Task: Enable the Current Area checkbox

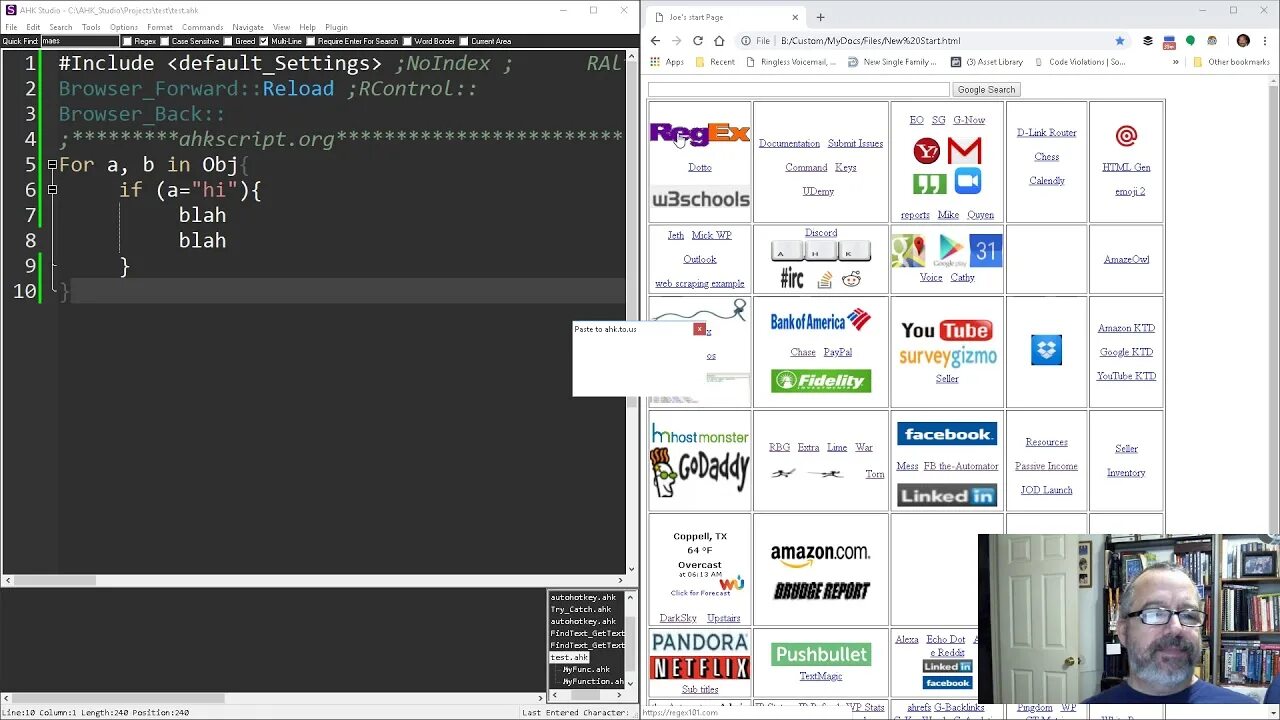Action: [x=463, y=41]
